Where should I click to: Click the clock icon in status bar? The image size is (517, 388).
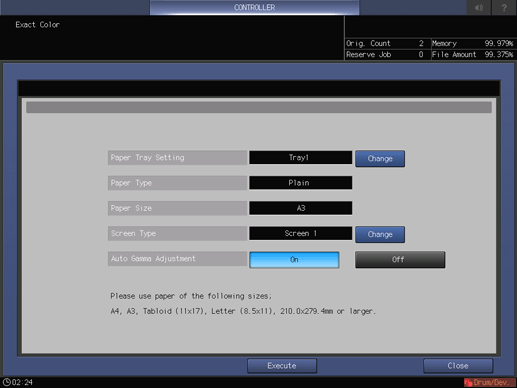6,382
